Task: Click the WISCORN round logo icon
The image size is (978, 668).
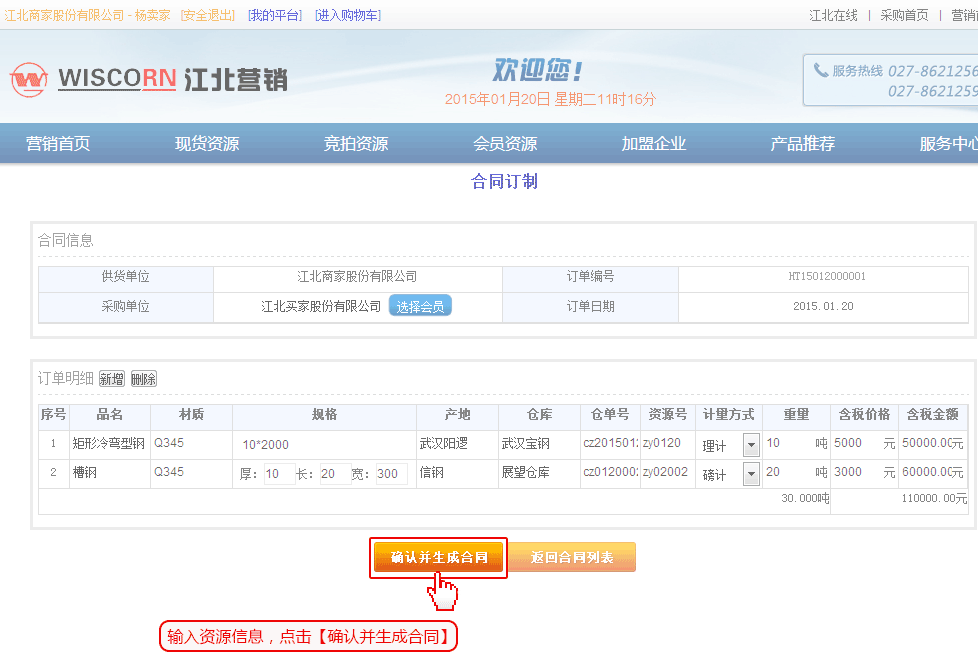Action: 29,80
